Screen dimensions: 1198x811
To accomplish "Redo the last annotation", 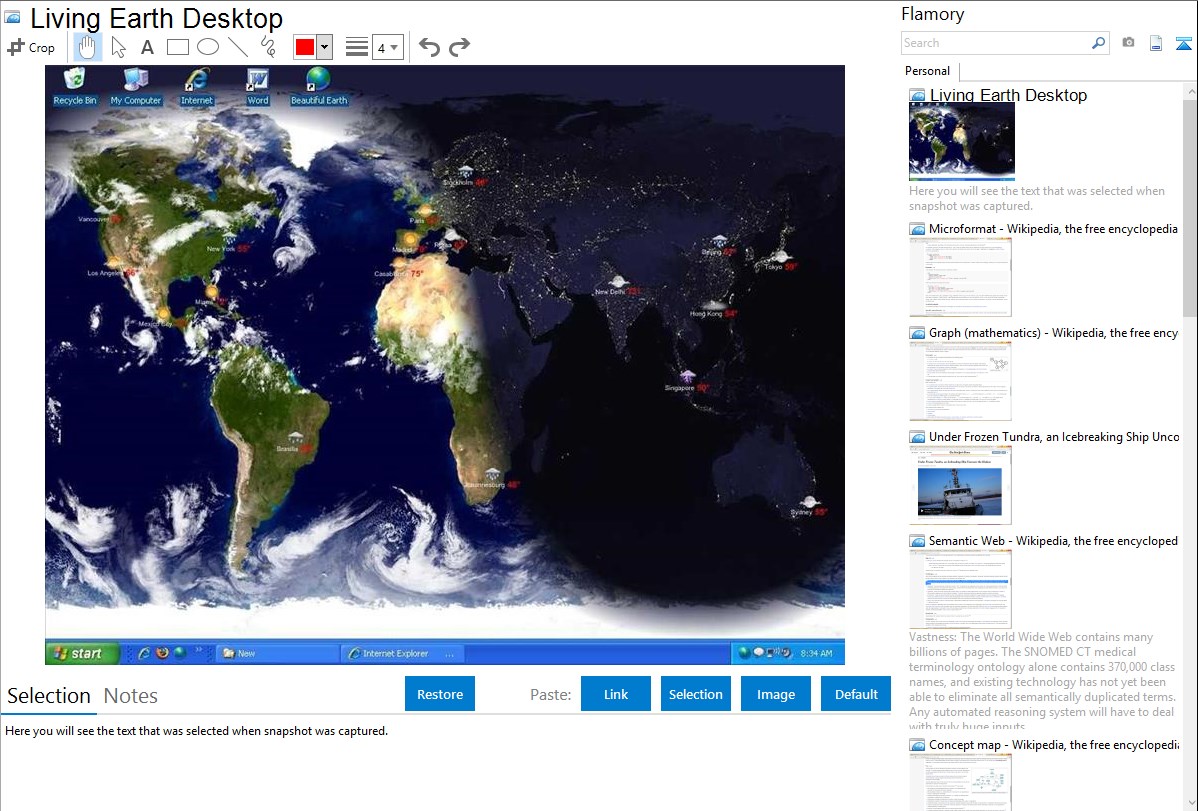I will 459,47.
